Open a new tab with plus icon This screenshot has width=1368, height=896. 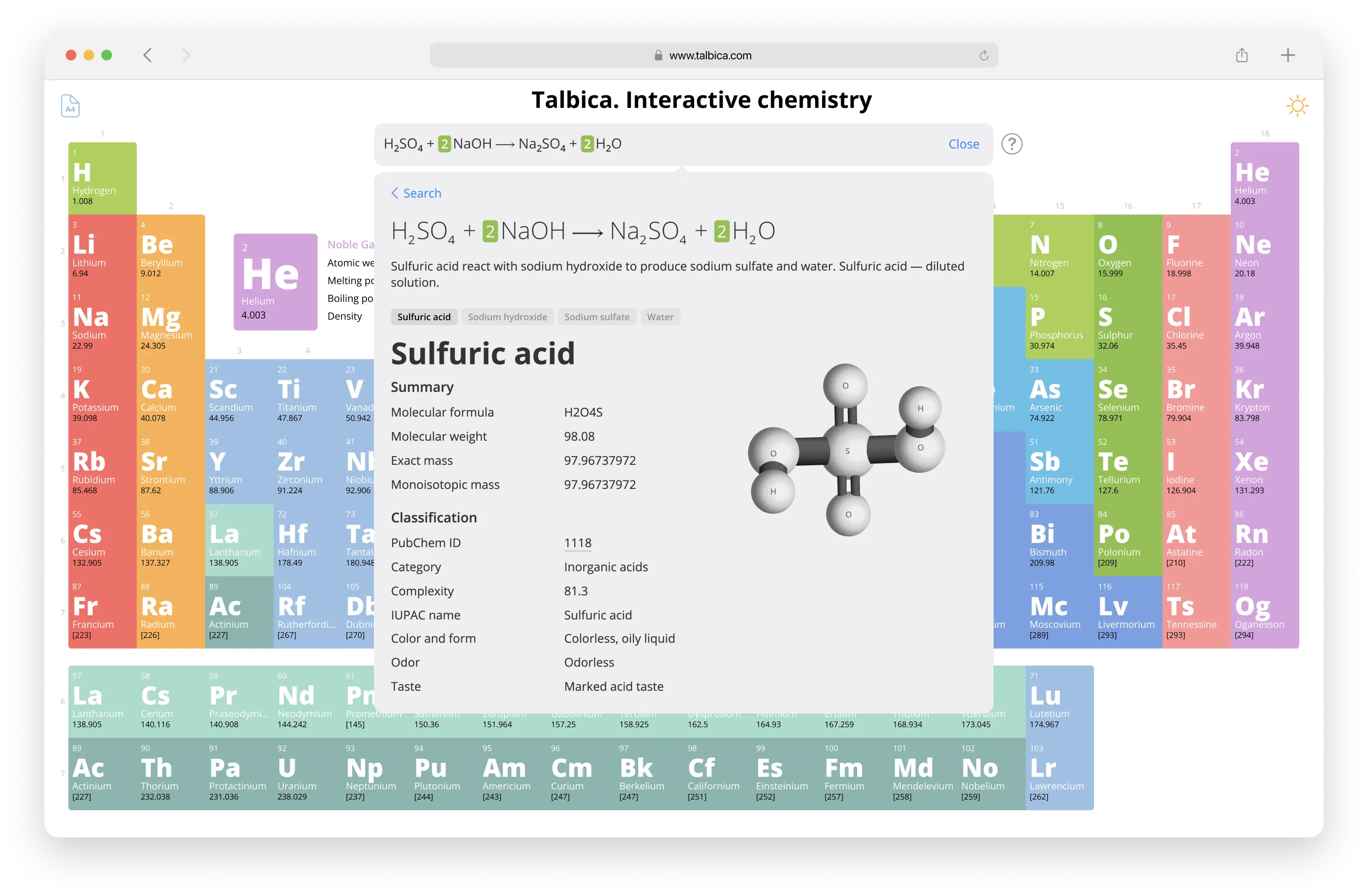coord(1288,55)
